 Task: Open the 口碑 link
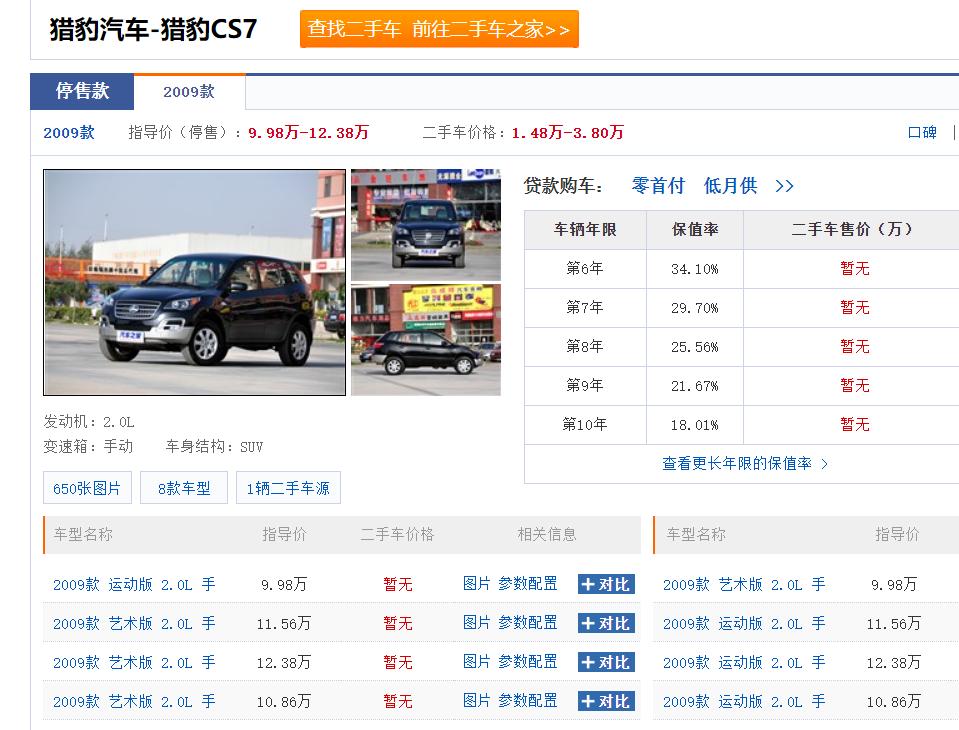[921, 131]
